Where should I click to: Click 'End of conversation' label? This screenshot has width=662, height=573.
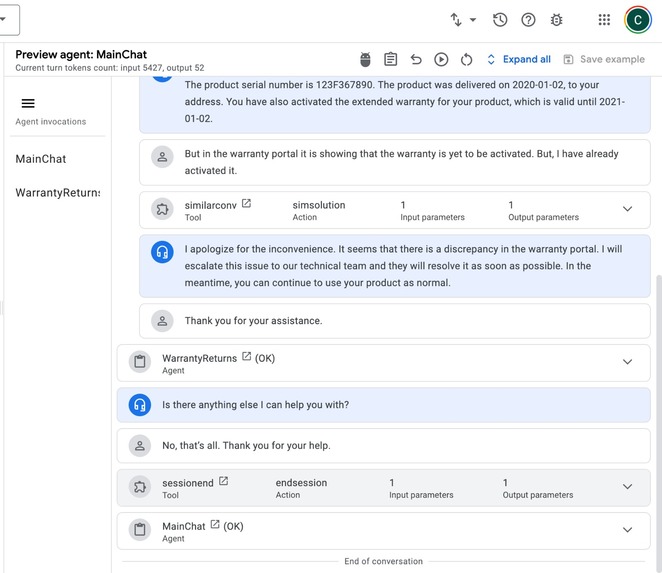[x=383, y=561]
